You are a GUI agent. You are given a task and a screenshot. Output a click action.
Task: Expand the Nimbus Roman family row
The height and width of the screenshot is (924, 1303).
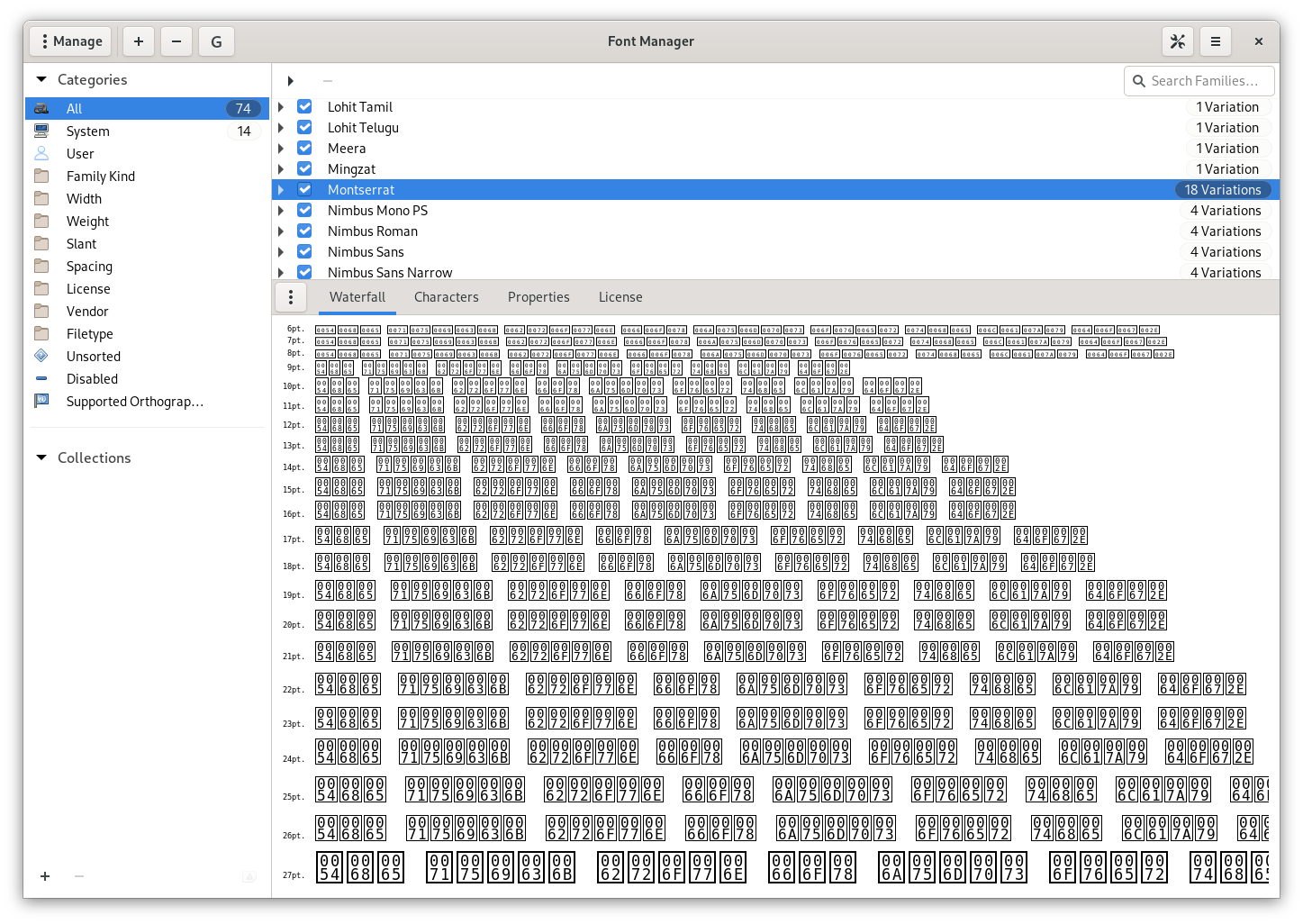tap(281, 231)
